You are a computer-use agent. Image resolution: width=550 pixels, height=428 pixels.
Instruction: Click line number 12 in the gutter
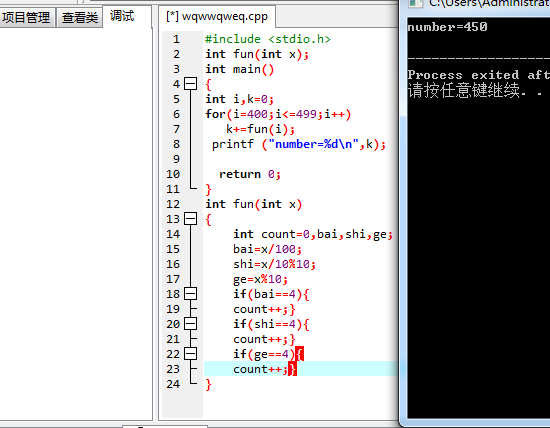coord(173,204)
